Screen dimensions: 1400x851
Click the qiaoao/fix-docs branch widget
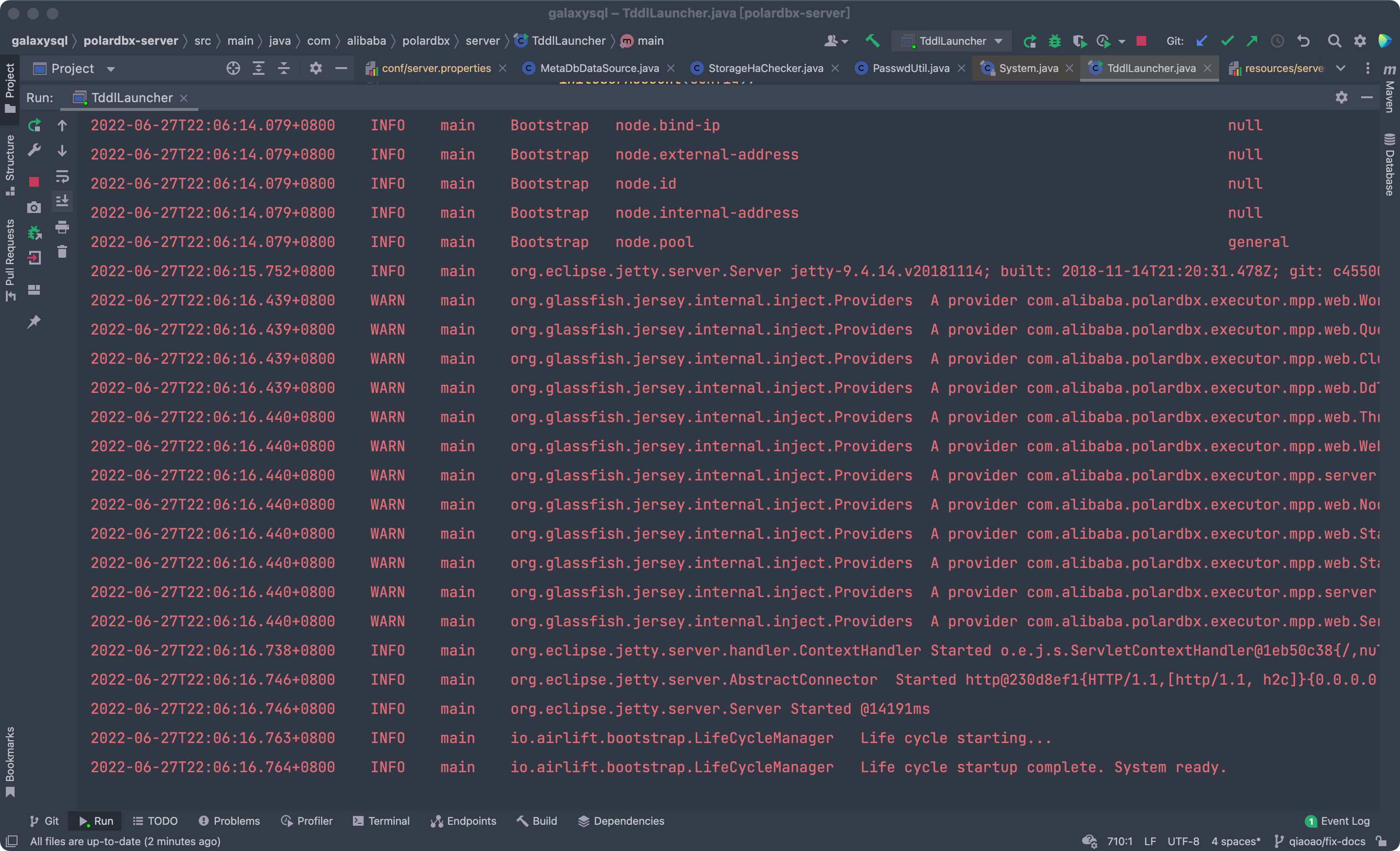1326,841
